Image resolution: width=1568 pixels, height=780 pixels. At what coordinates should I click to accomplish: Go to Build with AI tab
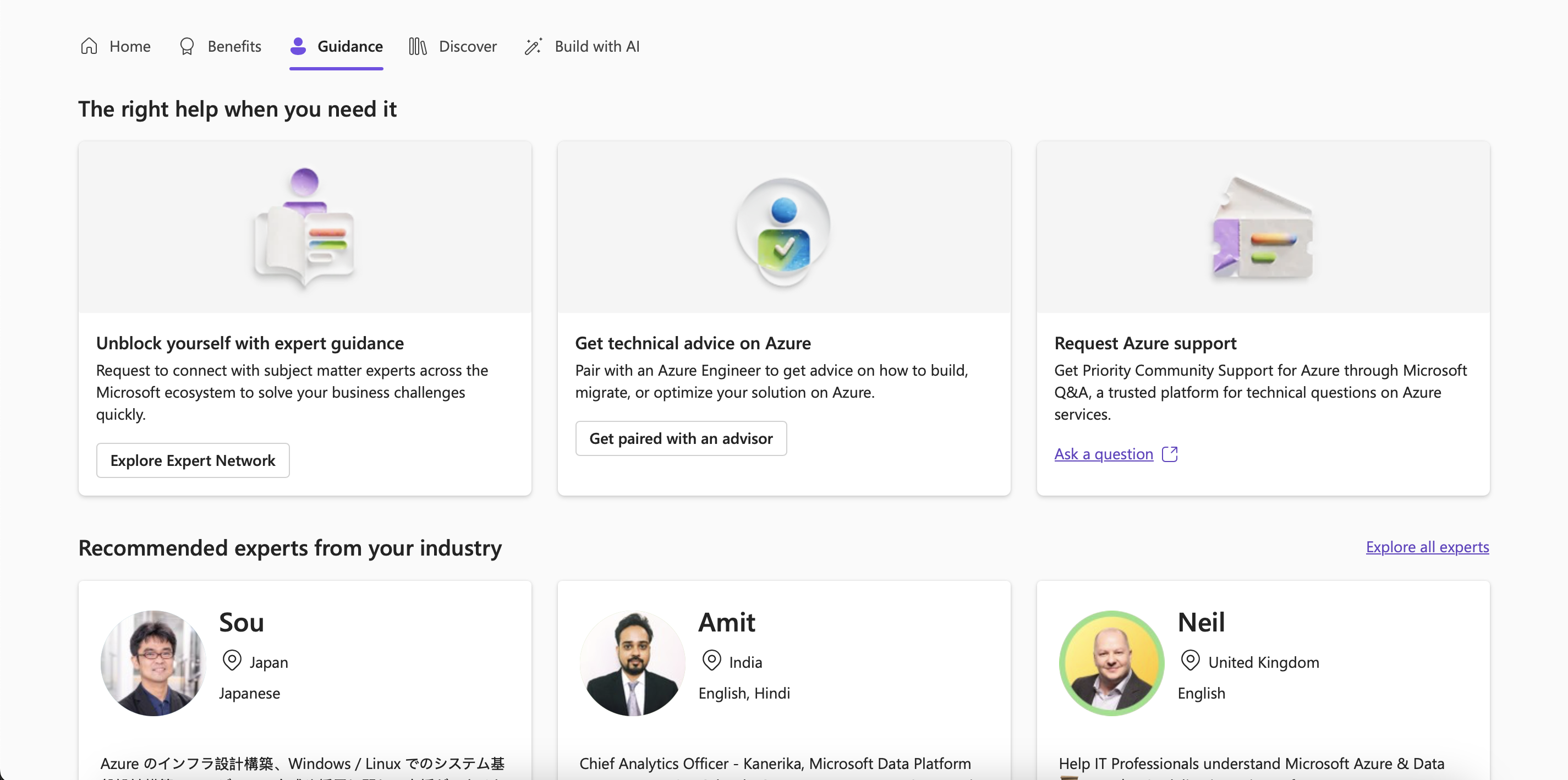tap(596, 46)
